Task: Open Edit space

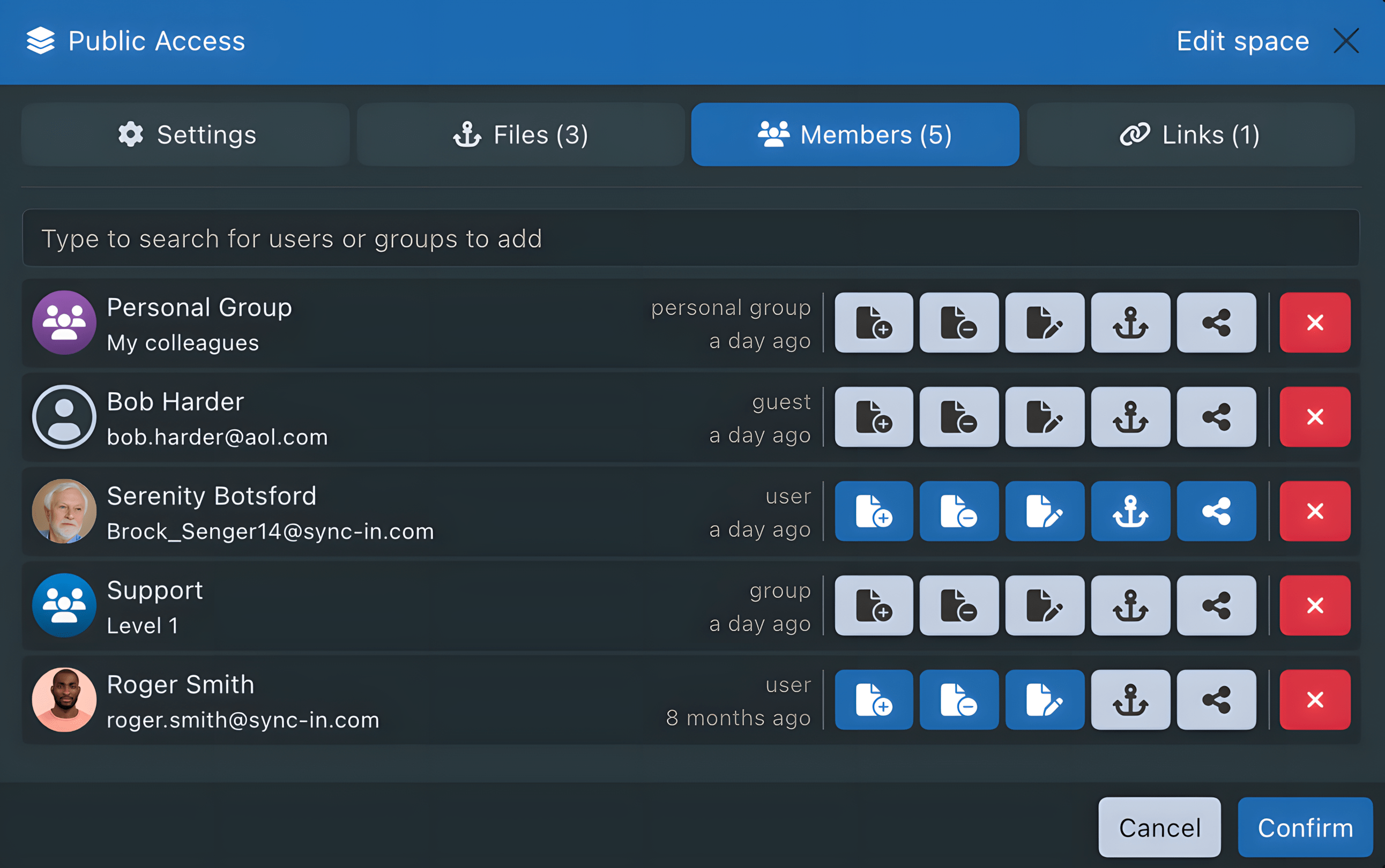Action: pos(1242,40)
